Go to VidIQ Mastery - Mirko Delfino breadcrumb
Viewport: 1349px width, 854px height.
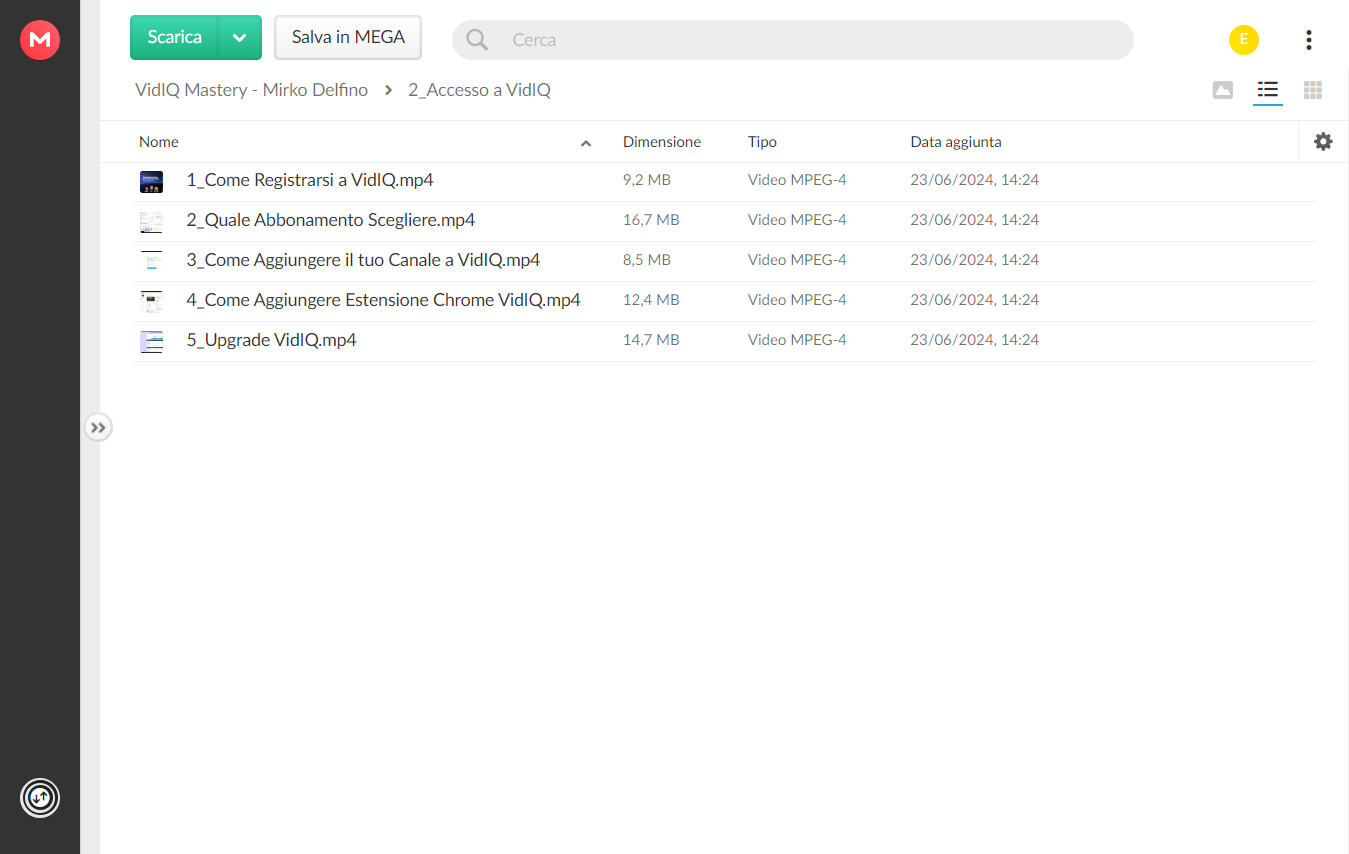(251, 90)
